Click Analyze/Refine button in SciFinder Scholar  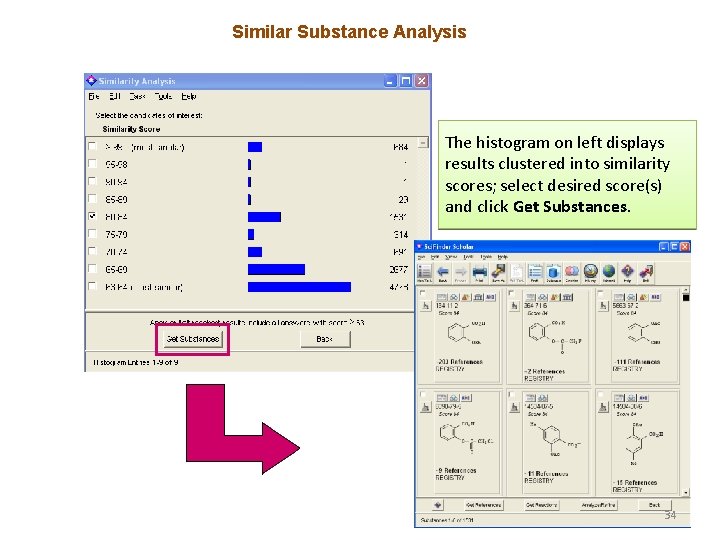coord(598,505)
